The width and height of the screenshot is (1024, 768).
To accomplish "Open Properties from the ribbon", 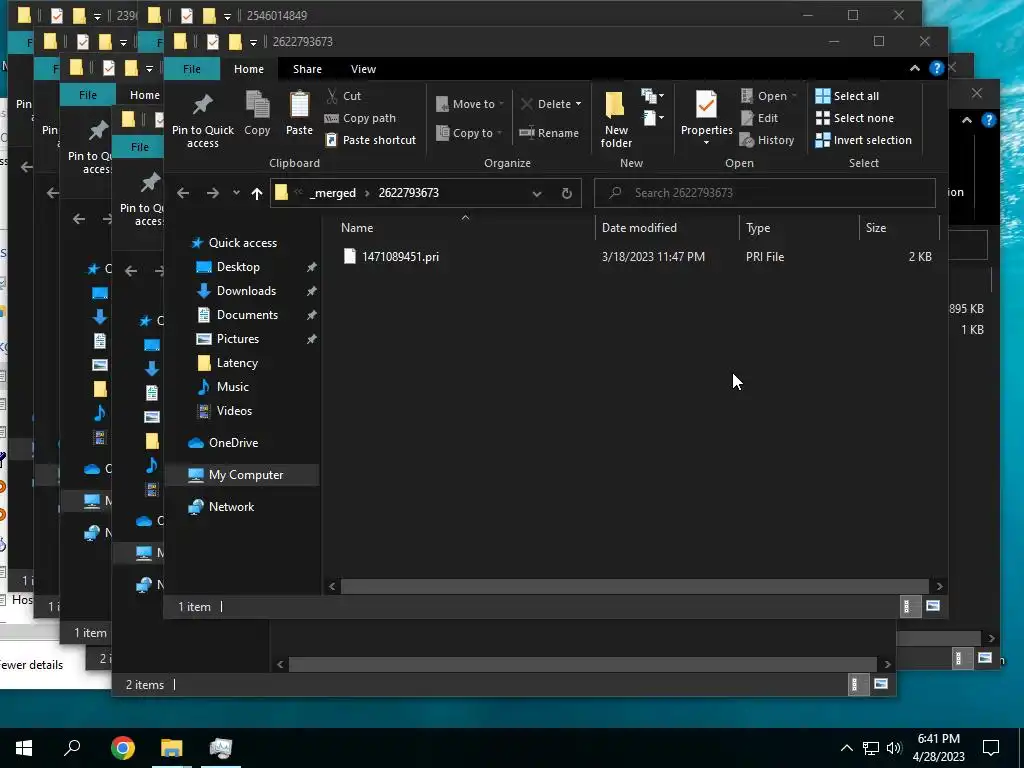I will tap(707, 120).
